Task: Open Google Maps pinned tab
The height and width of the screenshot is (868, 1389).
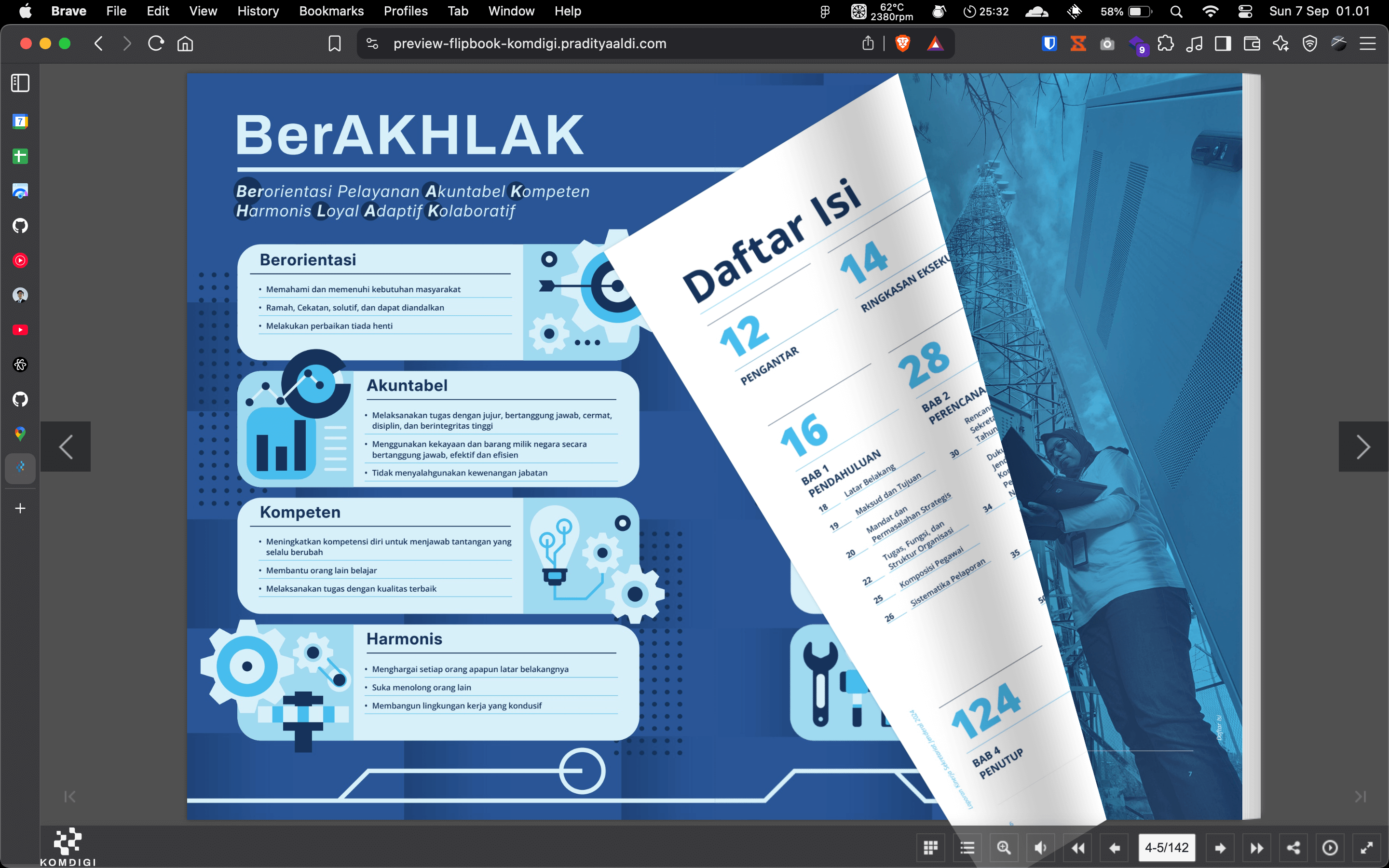Action: [20, 434]
